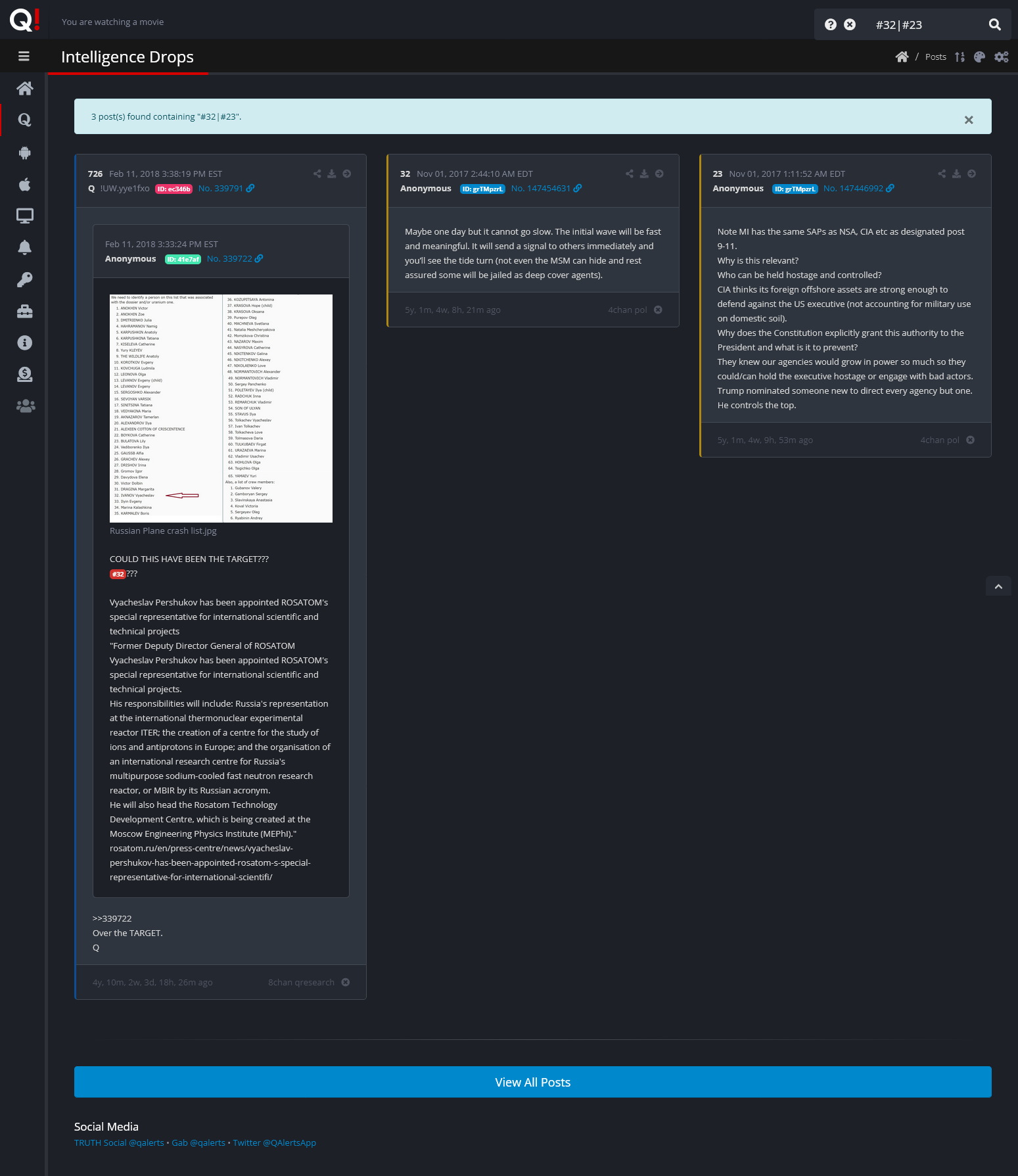Open Twitter @QAlertsApp link

click(x=274, y=1142)
